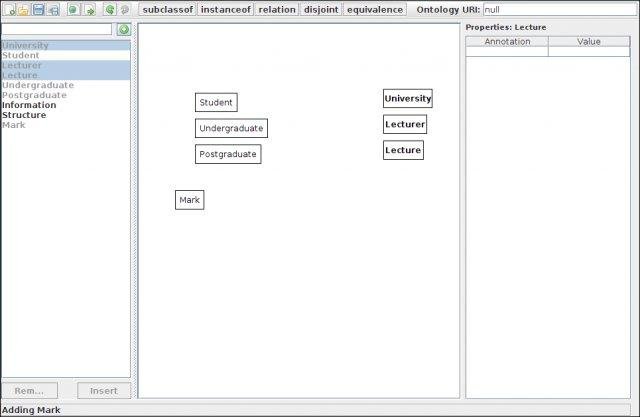
Task: Click the Mark node on the canvas
Action: [x=189, y=200]
